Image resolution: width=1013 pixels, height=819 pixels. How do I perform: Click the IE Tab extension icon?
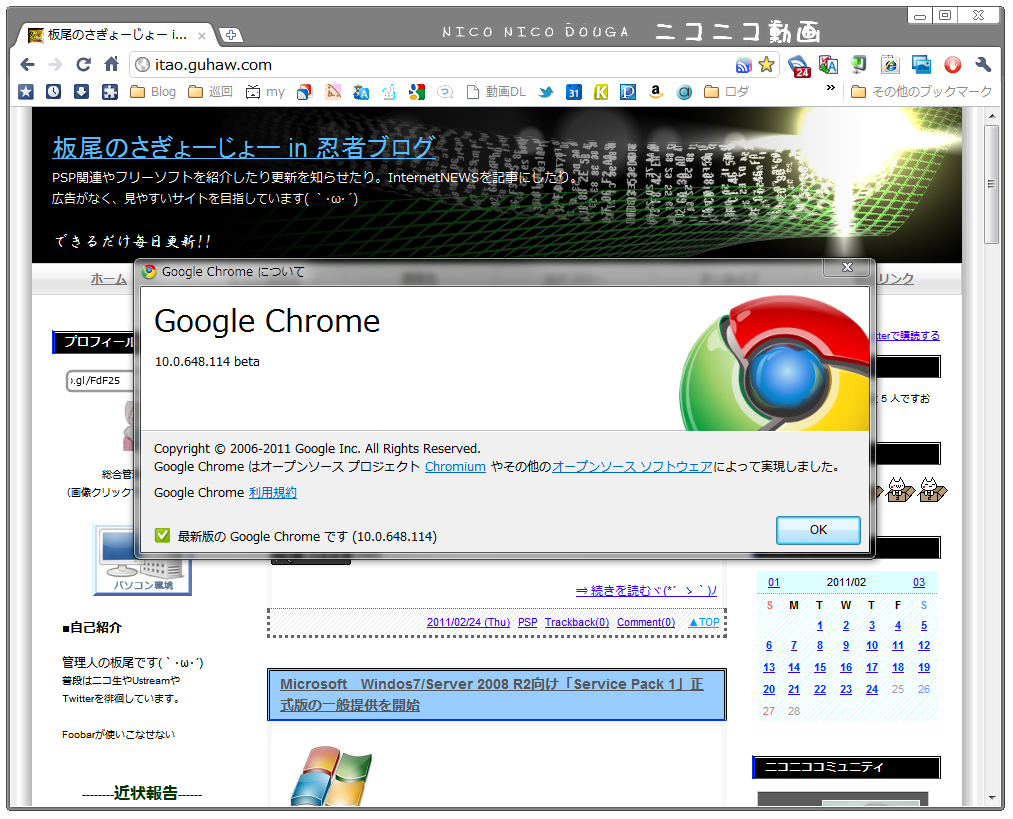tap(890, 65)
